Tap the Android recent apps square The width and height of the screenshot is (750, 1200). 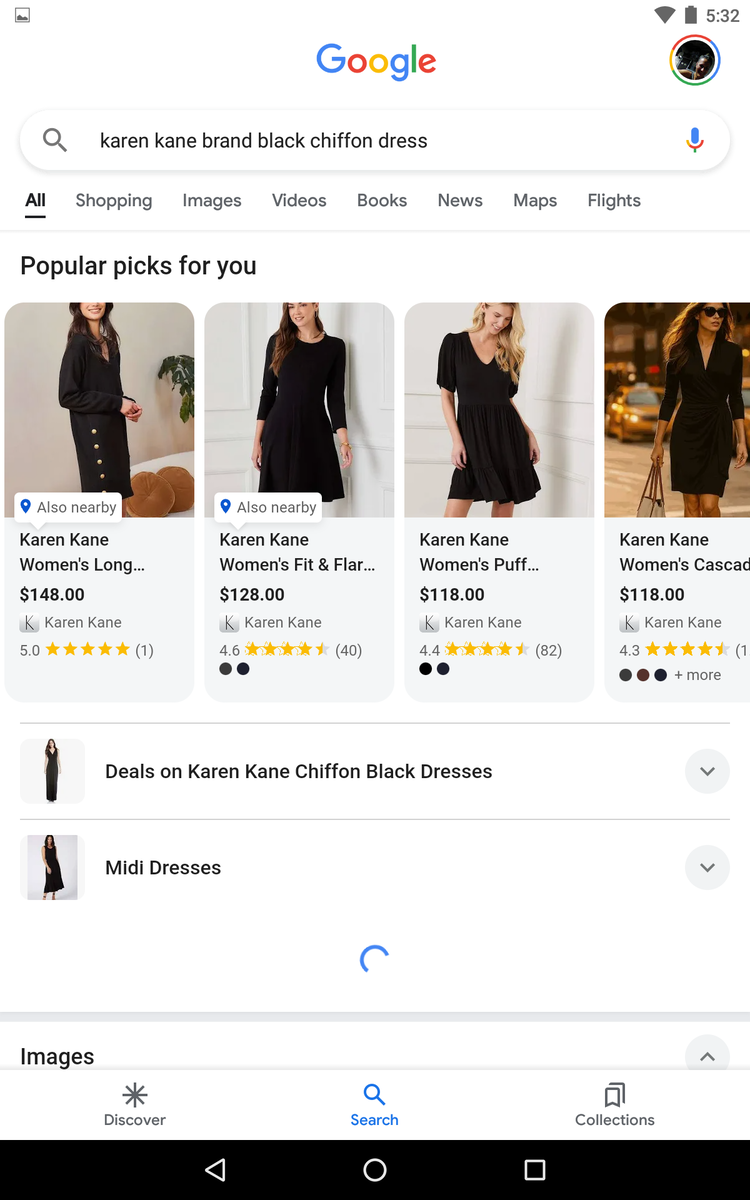coord(535,1170)
